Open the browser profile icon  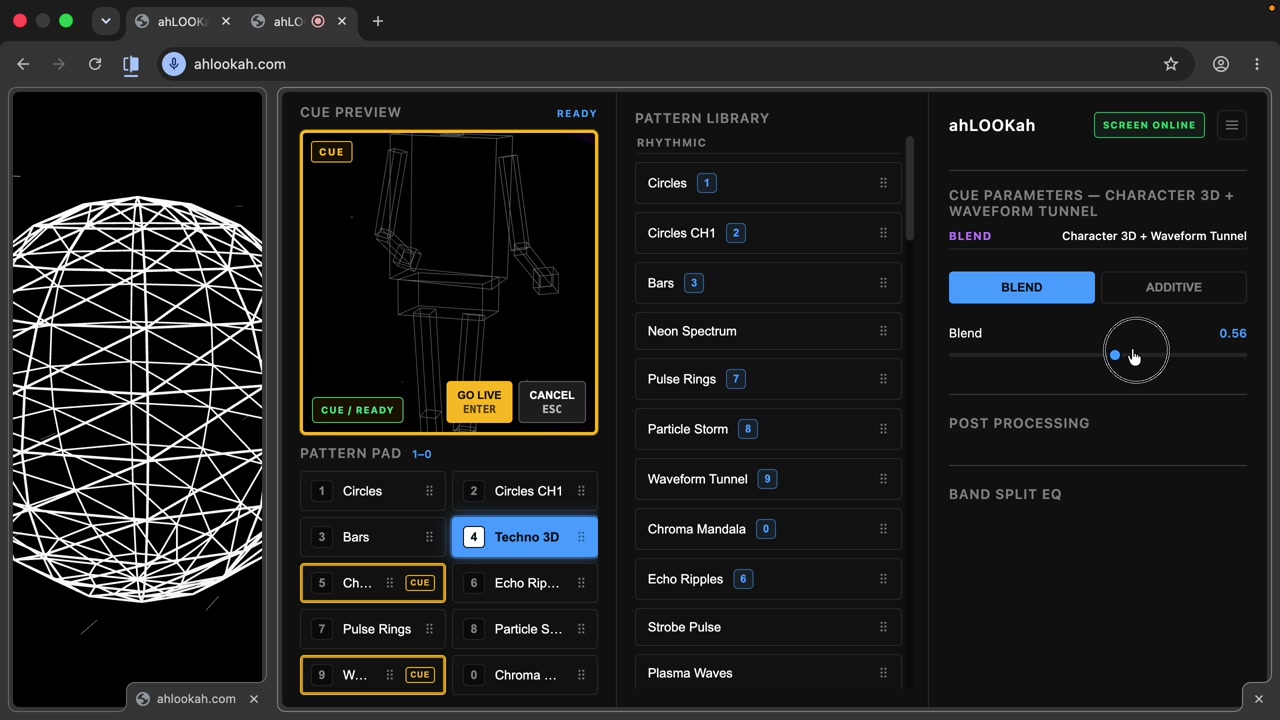1221,64
